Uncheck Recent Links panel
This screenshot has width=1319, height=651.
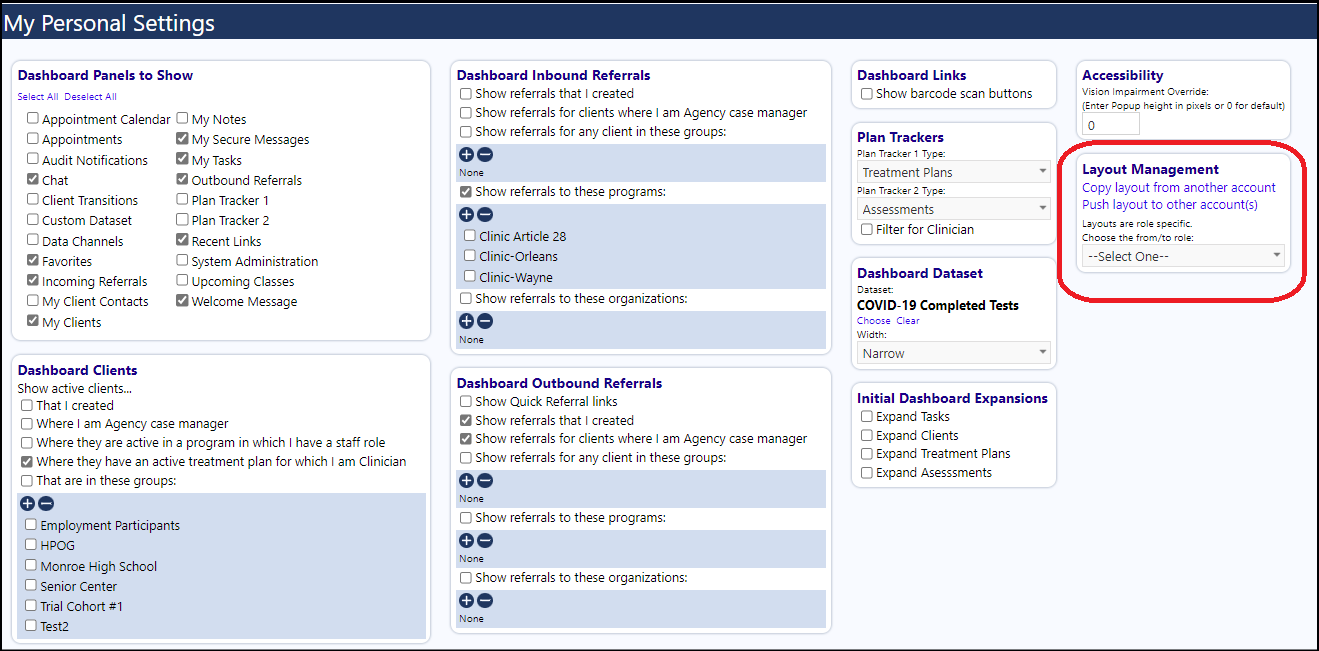pyautogui.click(x=182, y=241)
